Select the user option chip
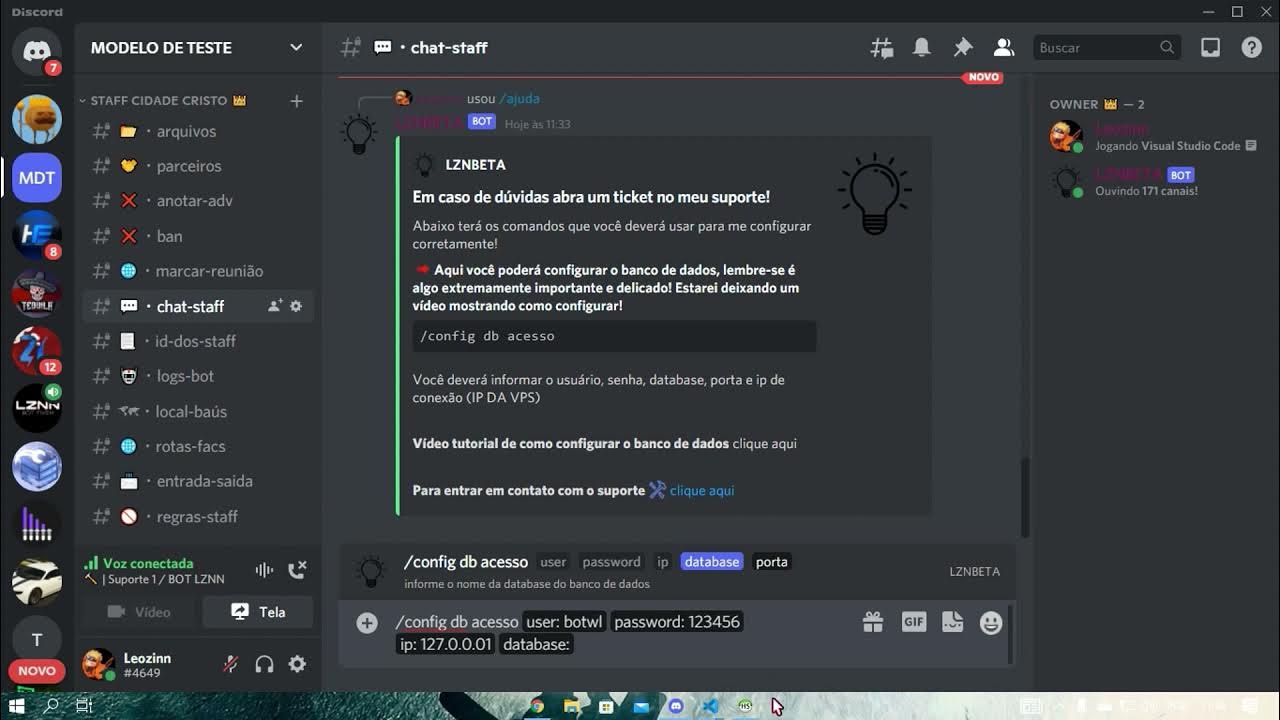The height and width of the screenshot is (720, 1280). click(x=553, y=562)
